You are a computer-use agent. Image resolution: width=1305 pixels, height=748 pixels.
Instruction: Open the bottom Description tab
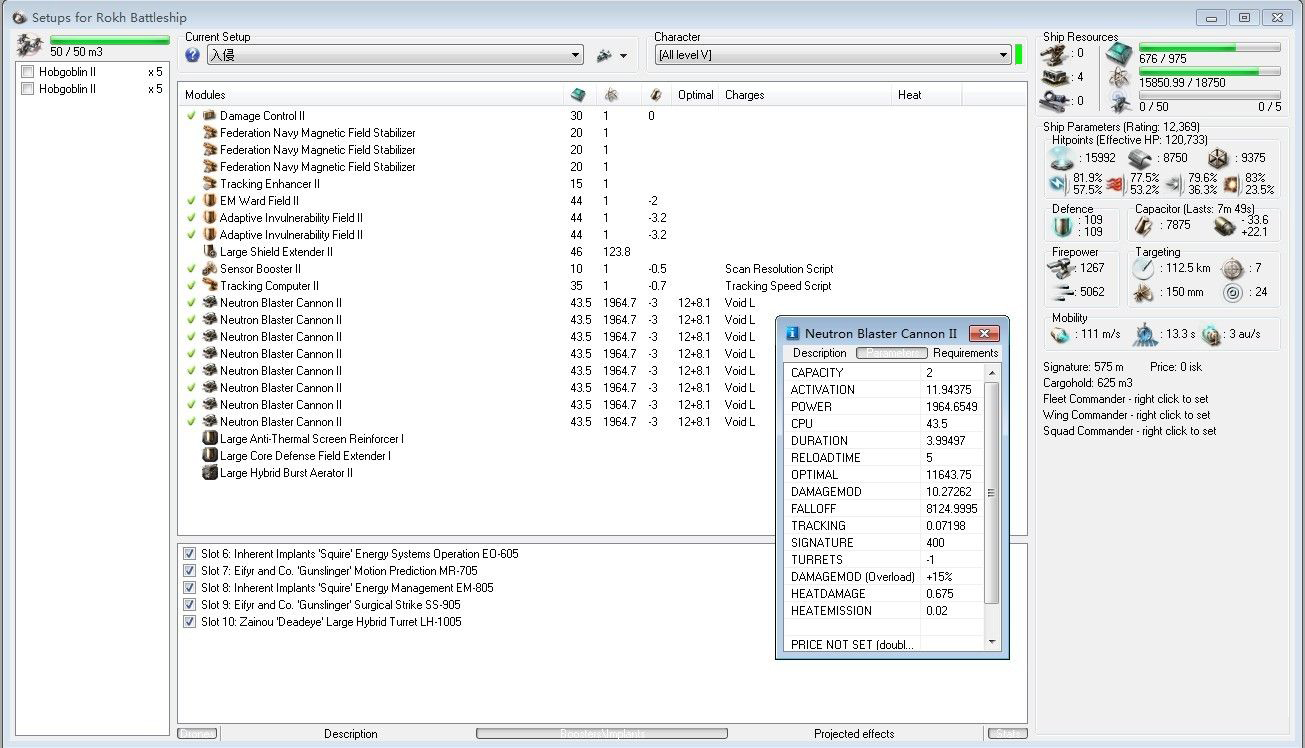coord(351,734)
